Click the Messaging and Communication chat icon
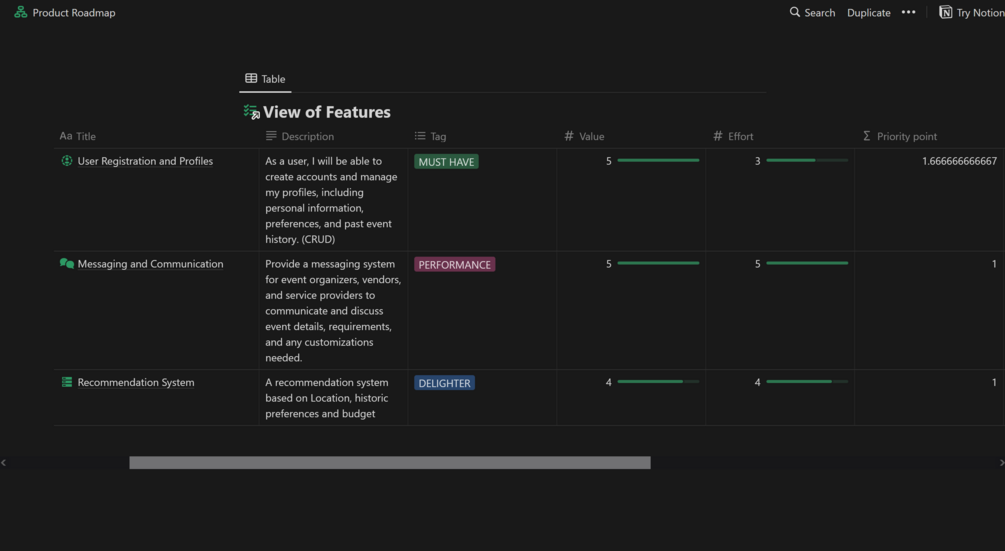This screenshot has height=551, width=1005. point(67,264)
